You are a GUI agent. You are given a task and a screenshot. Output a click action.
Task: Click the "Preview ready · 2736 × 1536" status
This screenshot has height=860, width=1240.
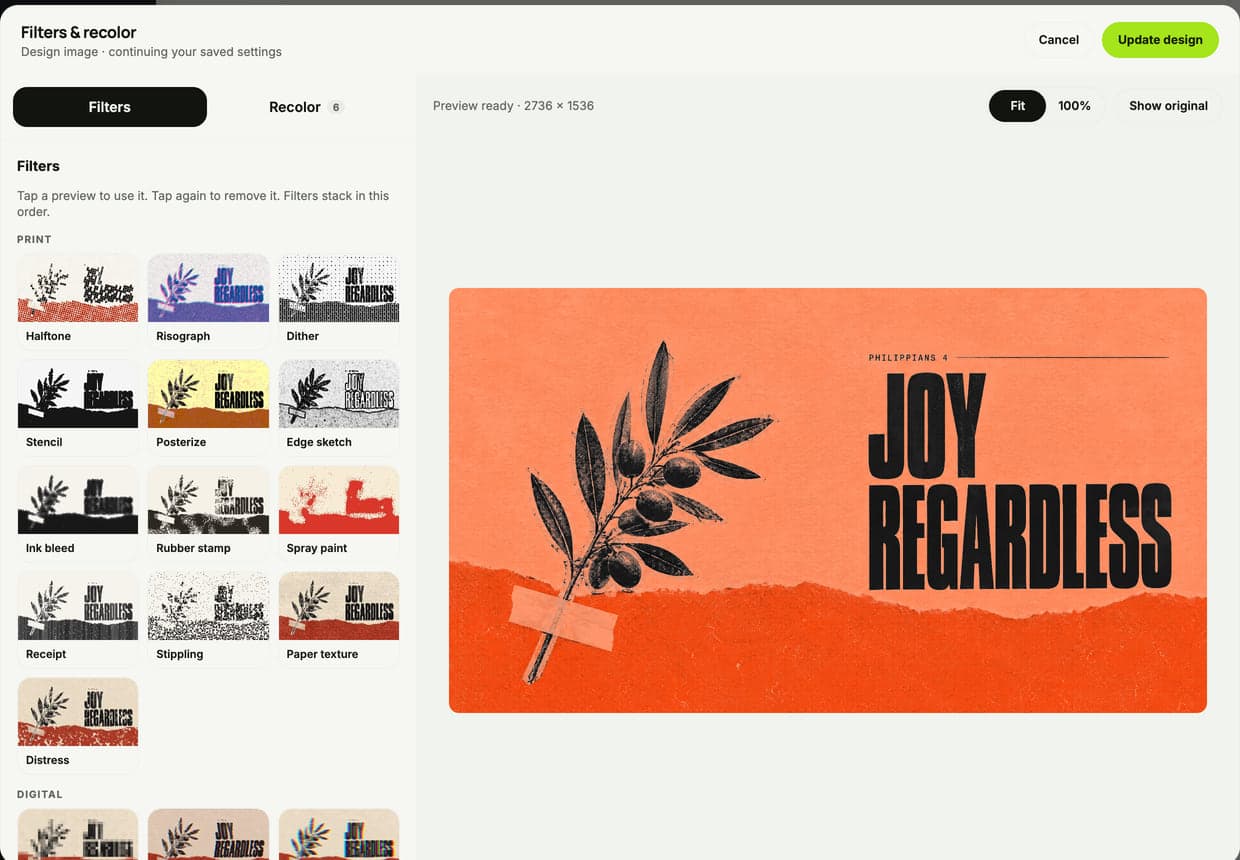click(x=513, y=106)
